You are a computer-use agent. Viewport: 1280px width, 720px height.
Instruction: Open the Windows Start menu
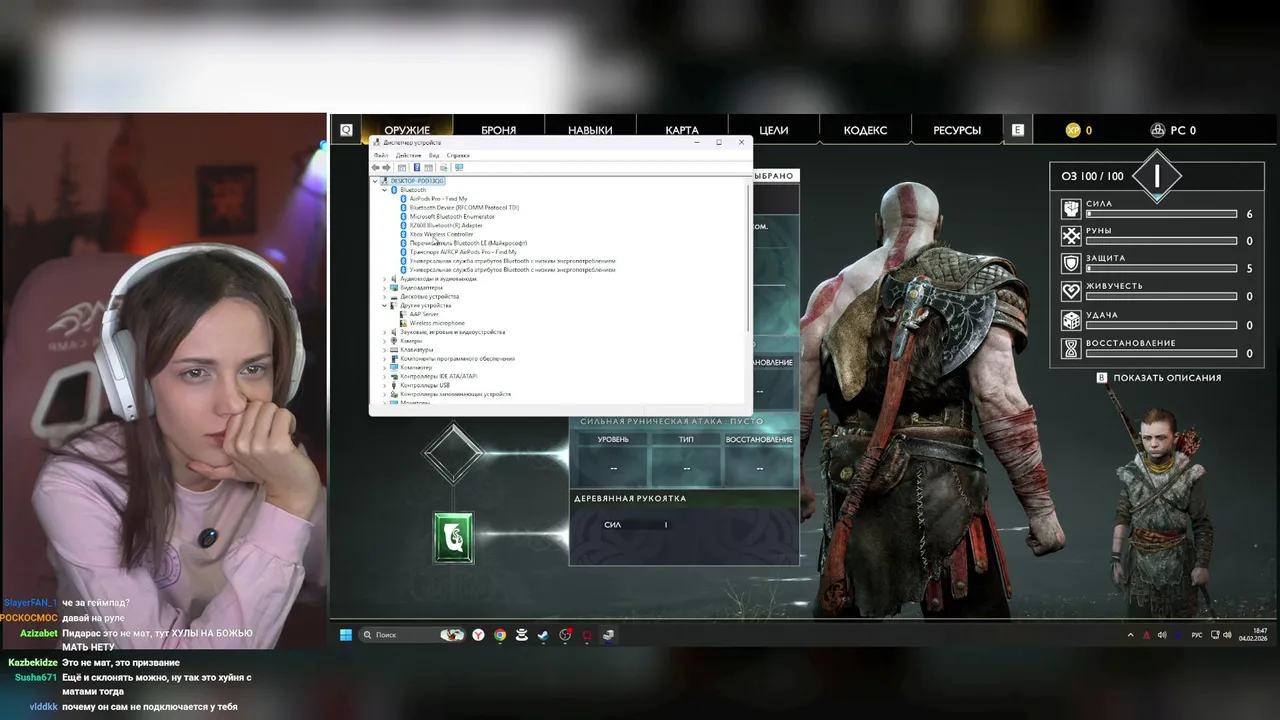tap(346, 635)
